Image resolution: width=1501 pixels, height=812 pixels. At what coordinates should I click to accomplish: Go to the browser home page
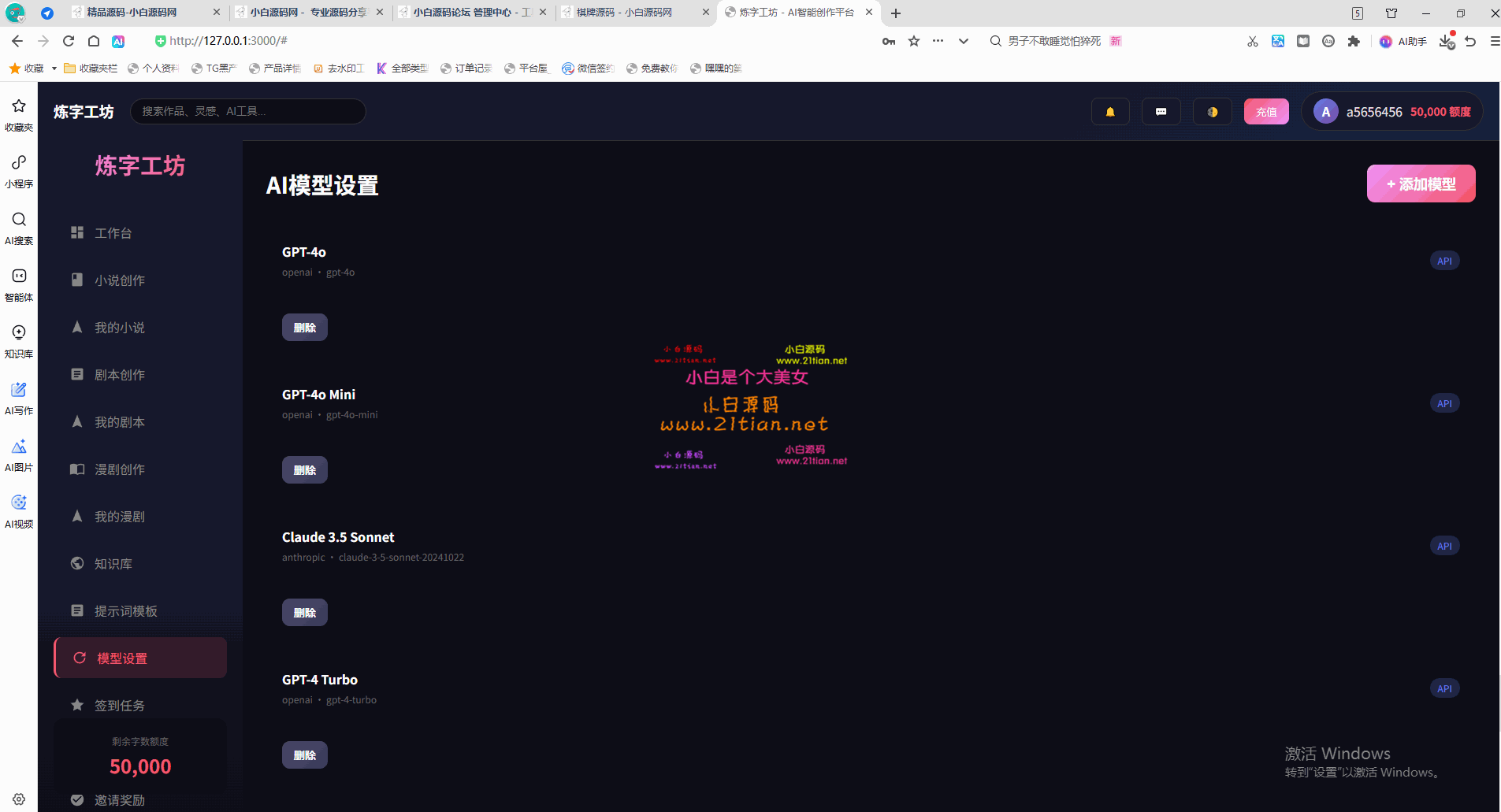pos(94,41)
